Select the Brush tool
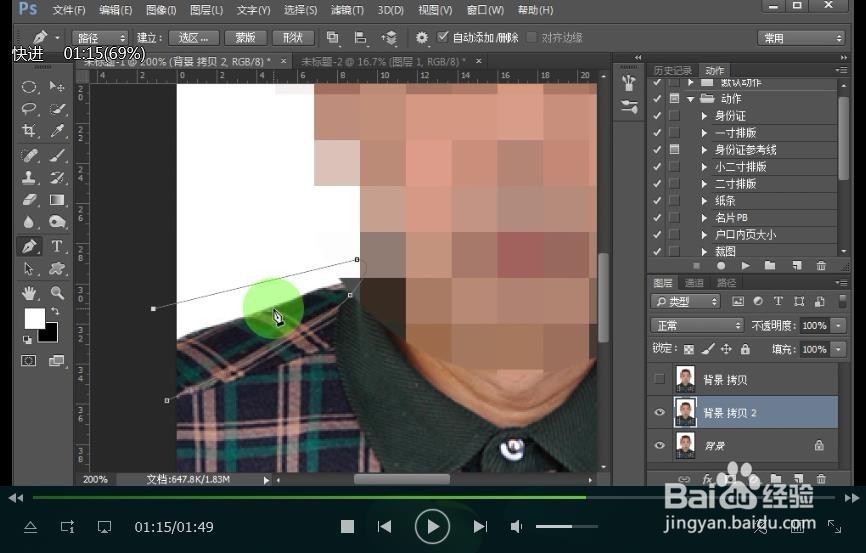This screenshot has width=866, height=553. click(x=57, y=155)
